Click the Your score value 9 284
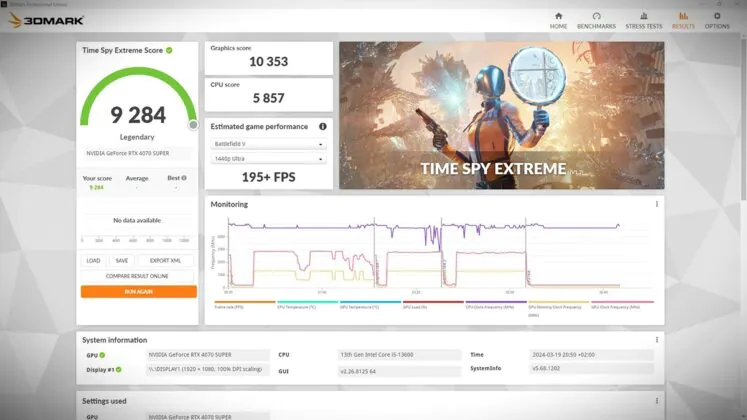This screenshot has width=747, height=420. coord(96,188)
